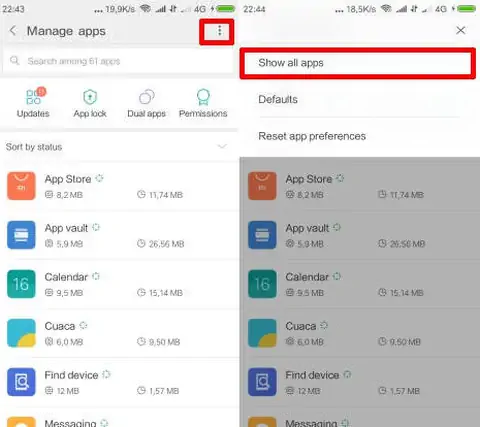Screen dimensions: 480x427
Task: Tap 22:44 clock in right status bar
Action: tap(254, 9)
